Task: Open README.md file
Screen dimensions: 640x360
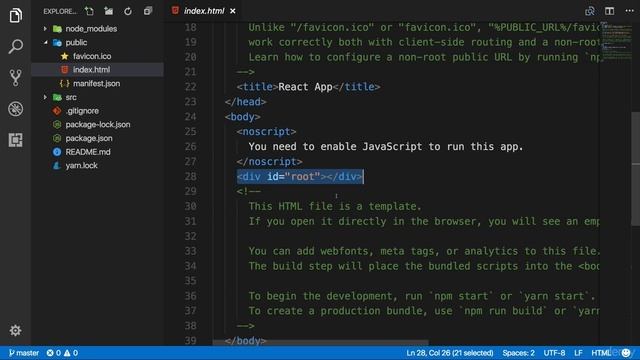Action: (88, 152)
